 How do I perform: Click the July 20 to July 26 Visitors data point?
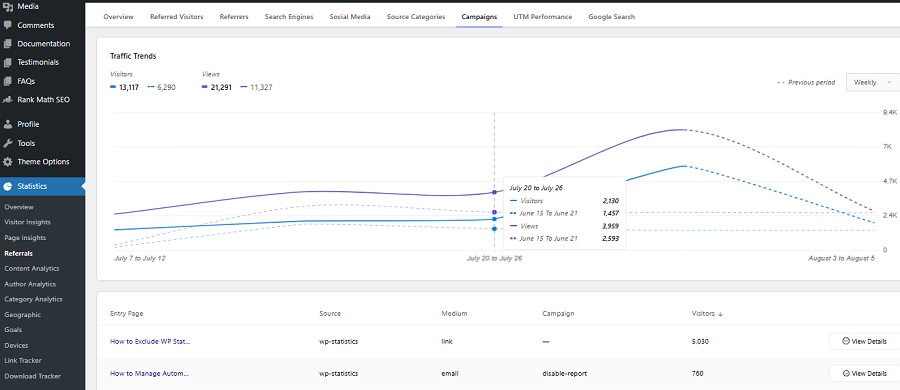point(494,219)
